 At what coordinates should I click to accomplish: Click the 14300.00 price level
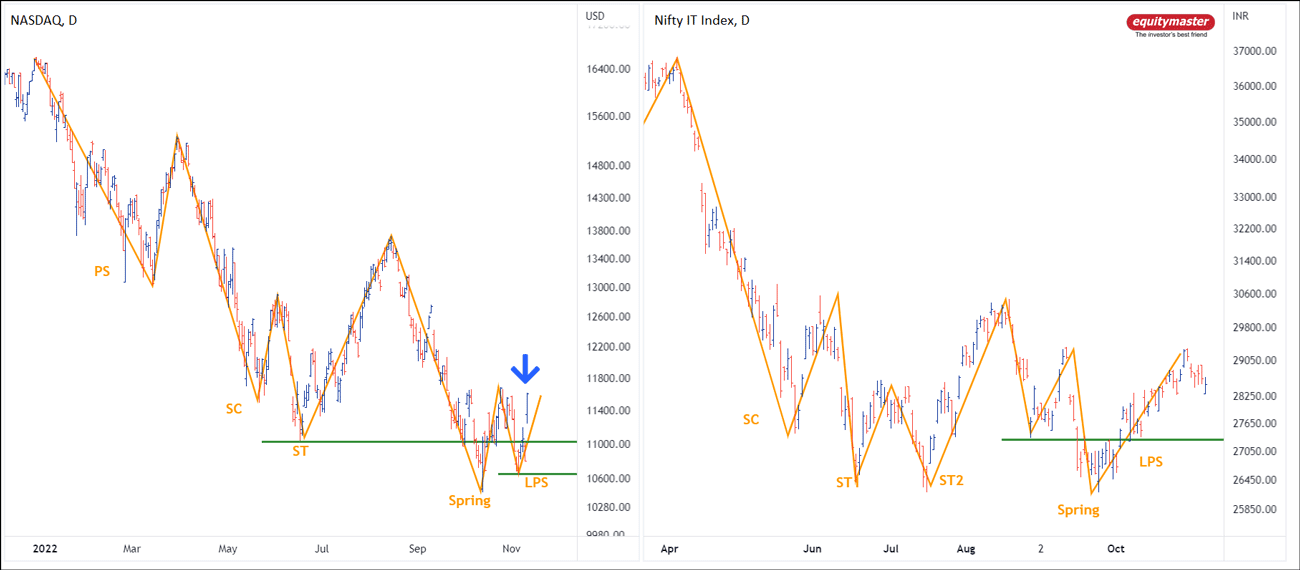[608, 199]
